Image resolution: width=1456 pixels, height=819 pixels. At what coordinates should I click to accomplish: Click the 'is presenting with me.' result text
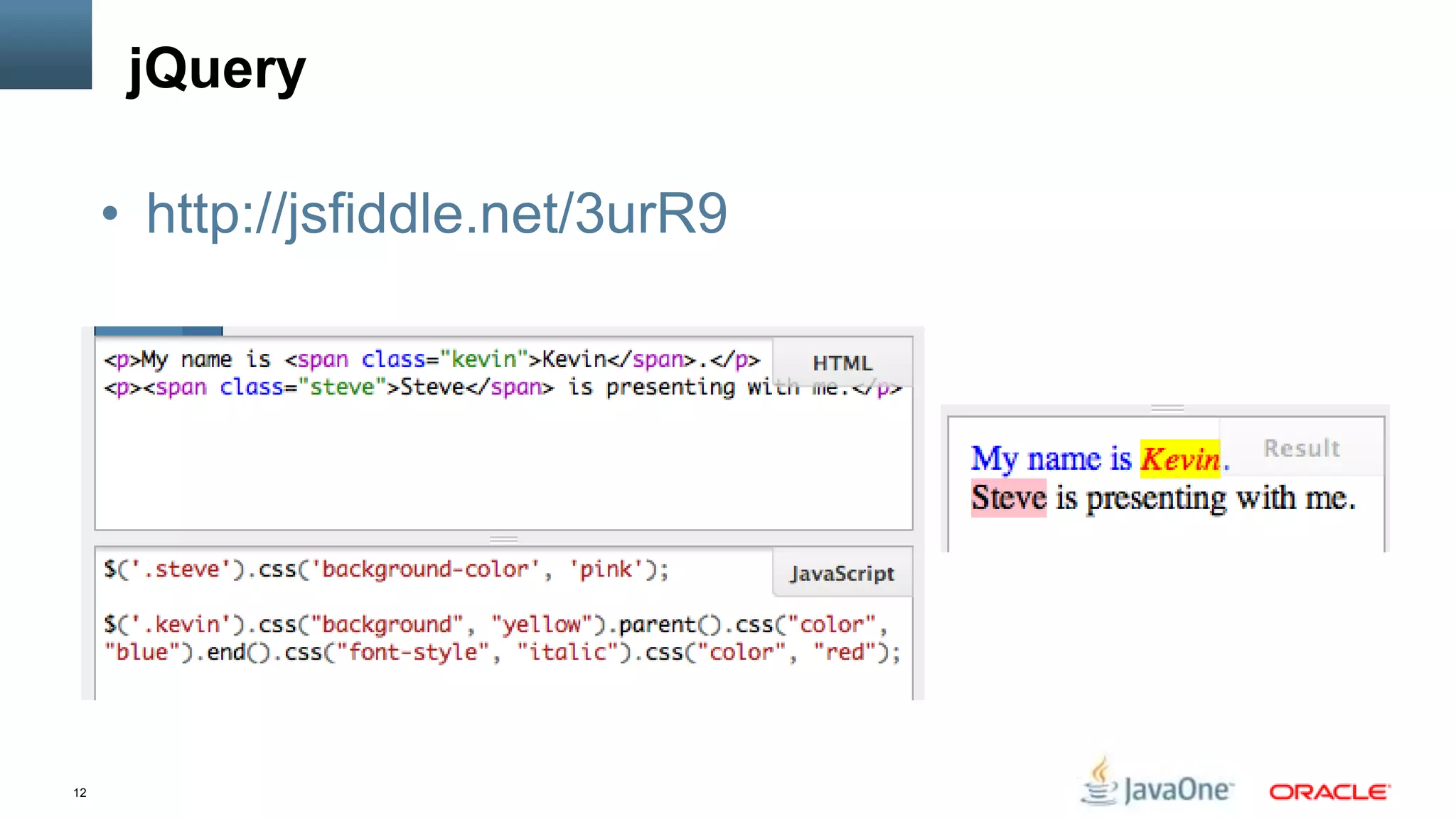1205,498
